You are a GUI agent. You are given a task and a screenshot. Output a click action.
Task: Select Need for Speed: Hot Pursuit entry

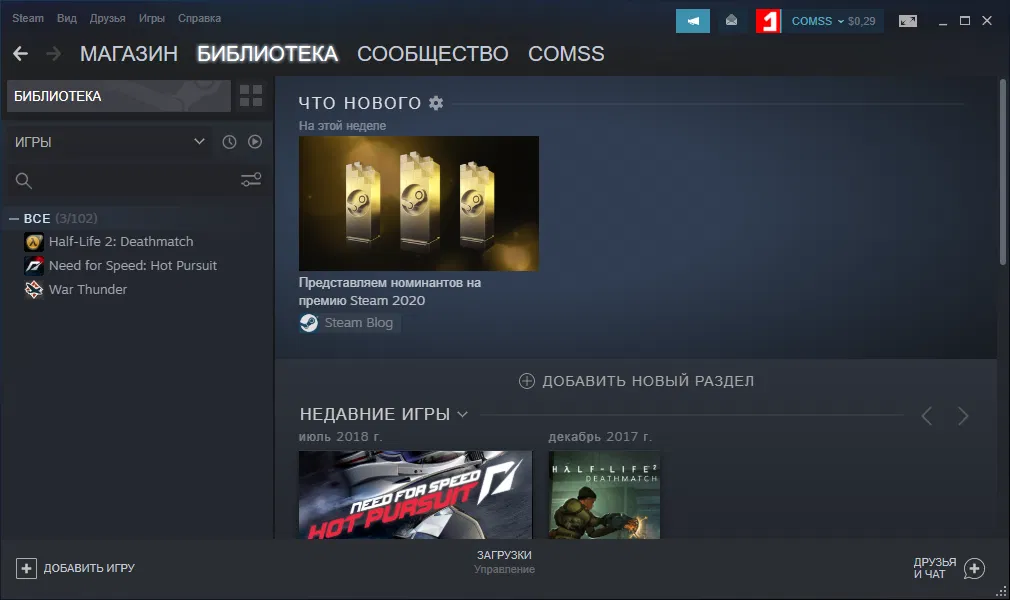(133, 266)
